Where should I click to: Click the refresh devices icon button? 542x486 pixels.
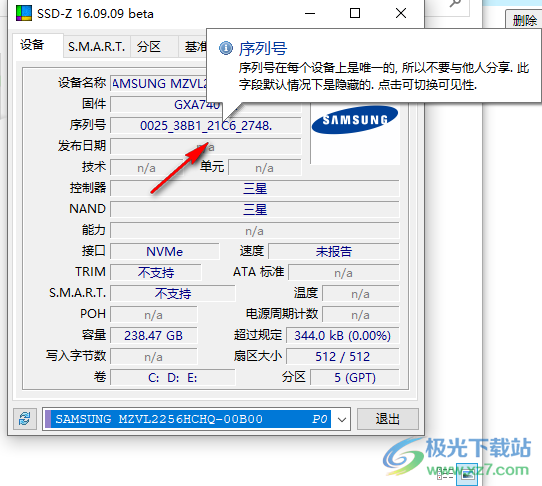click(x=25, y=419)
